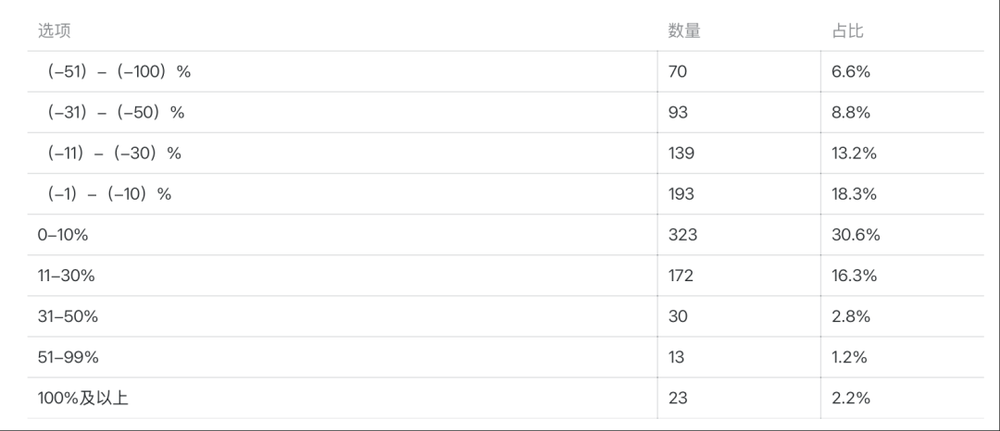Viewport: 1000px width, 431px height.
Task: Click the 选项 column header
Action: pyautogui.click(x=54, y=31)
